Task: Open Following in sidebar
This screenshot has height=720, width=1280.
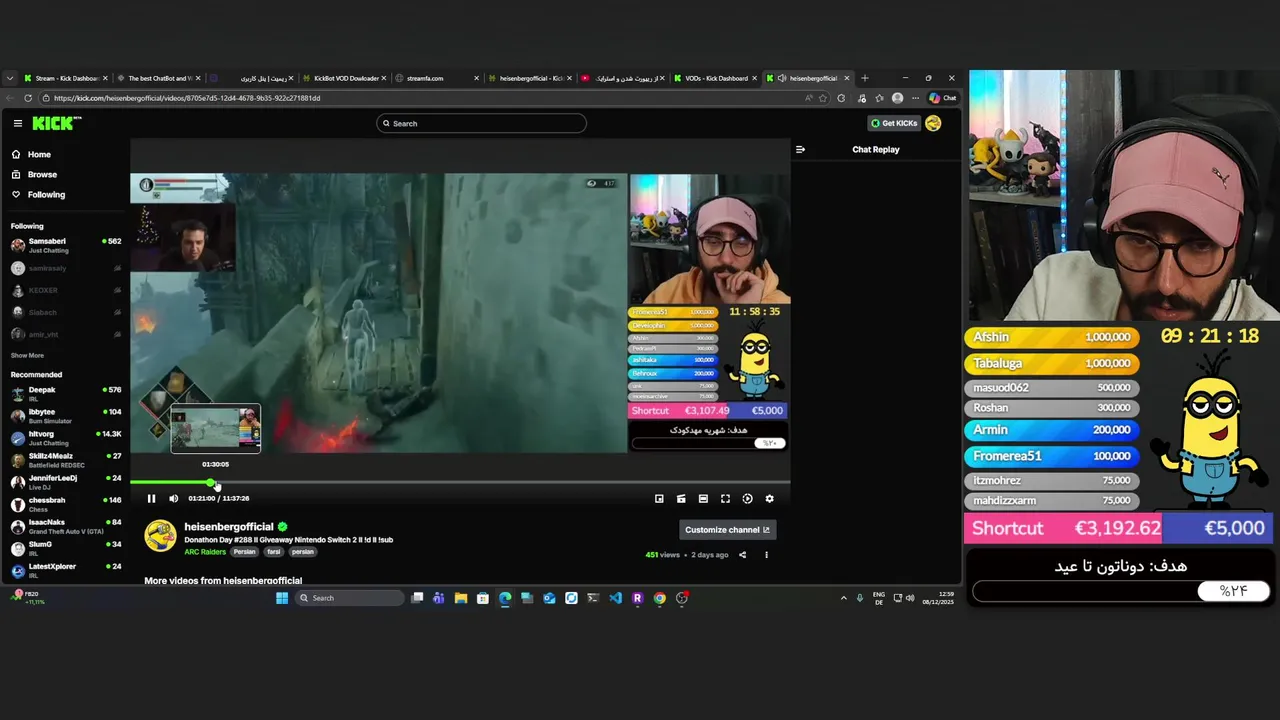Action: point(46,194)
